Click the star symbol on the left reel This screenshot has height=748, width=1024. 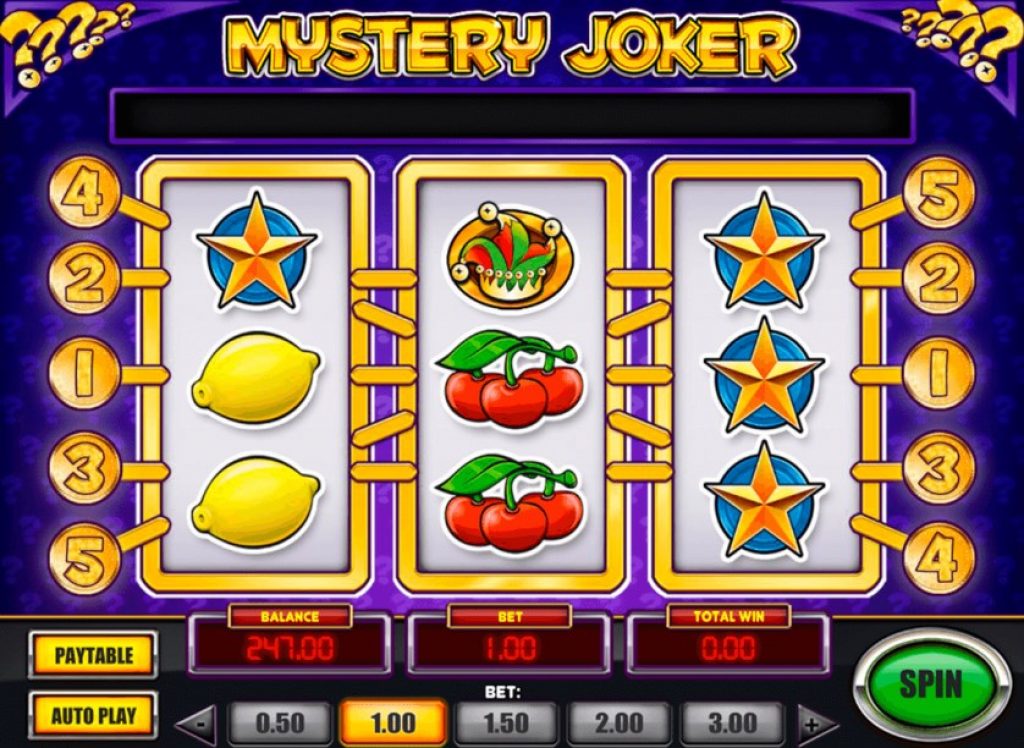coord(257,250)
